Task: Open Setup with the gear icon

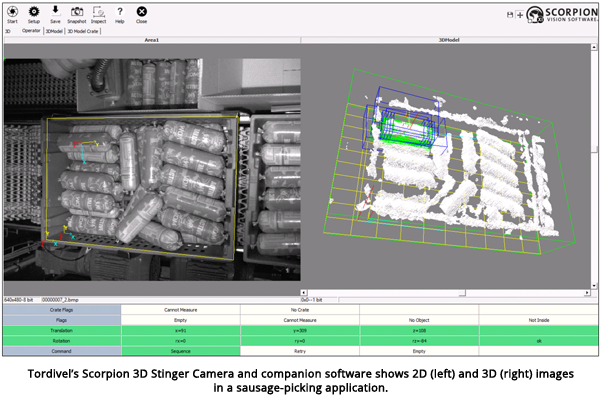Action: coord(34,12)
